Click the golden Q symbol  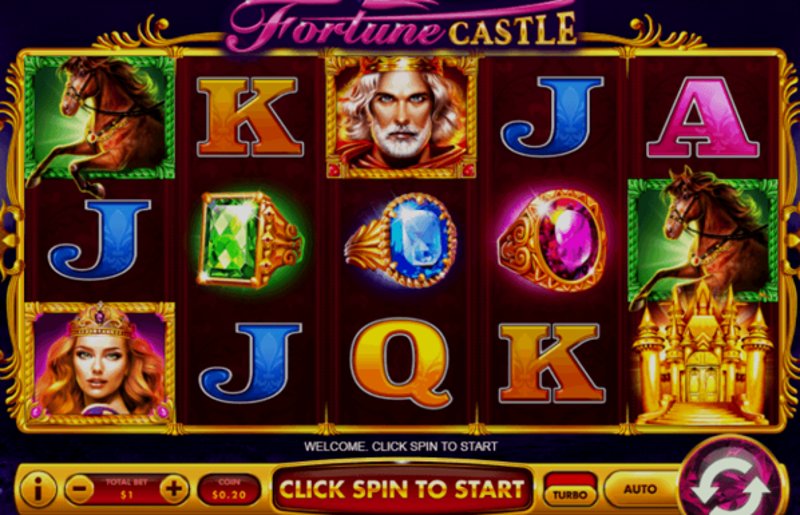click(x=401, y=362)
